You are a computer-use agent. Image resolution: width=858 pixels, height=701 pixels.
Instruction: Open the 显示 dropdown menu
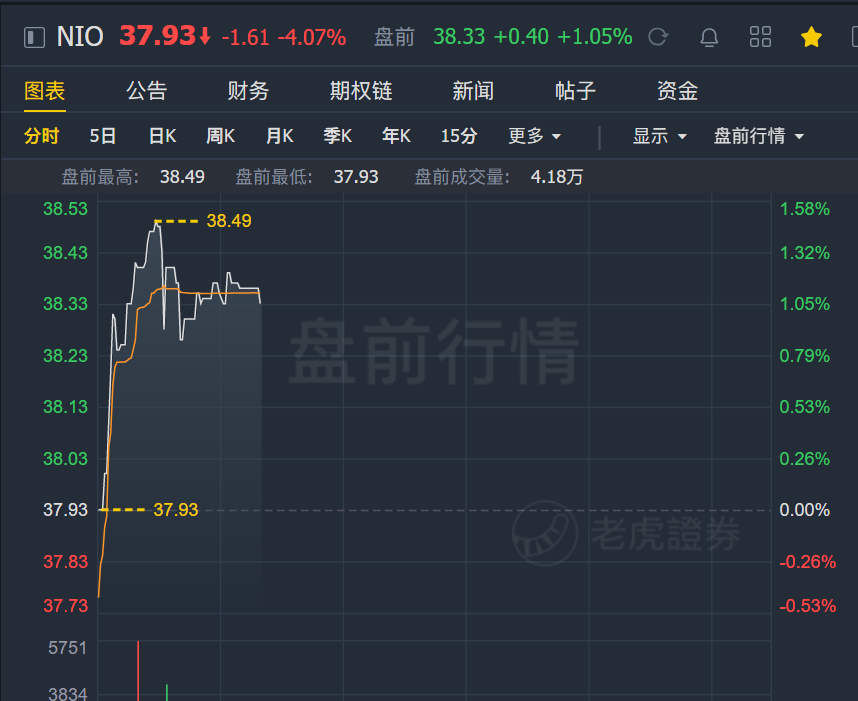(x=659, y=136)
